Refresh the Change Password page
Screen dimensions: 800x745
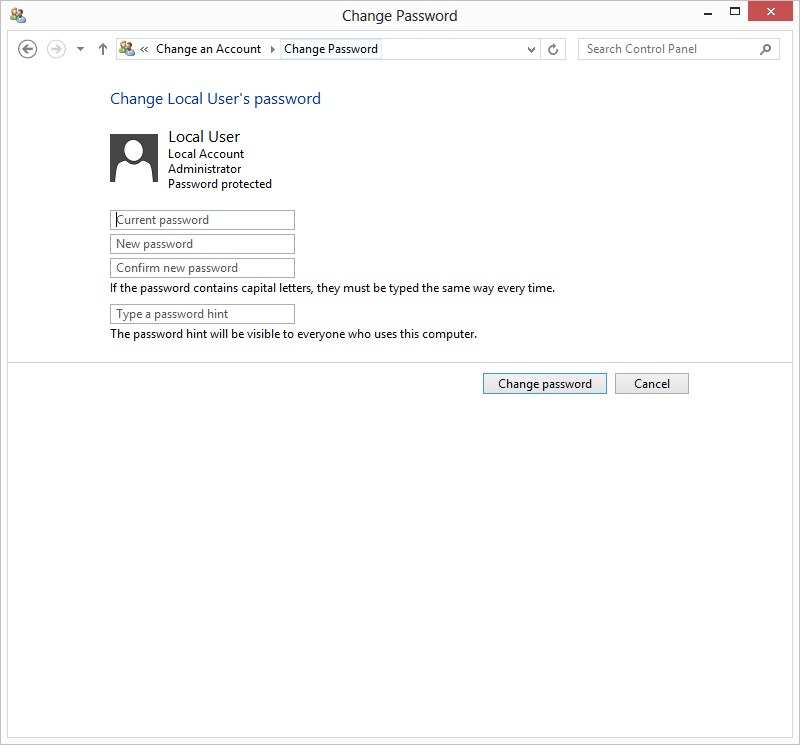(553, 49)
